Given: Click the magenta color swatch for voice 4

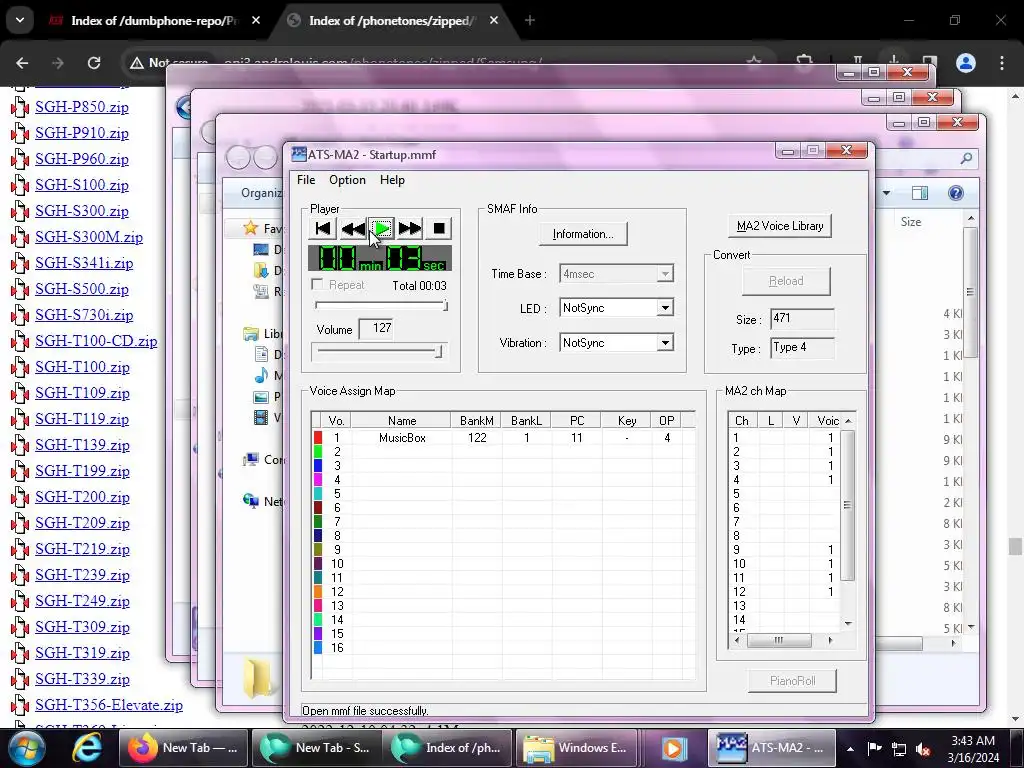Looking at the screenshot, I should coord(318,480).
